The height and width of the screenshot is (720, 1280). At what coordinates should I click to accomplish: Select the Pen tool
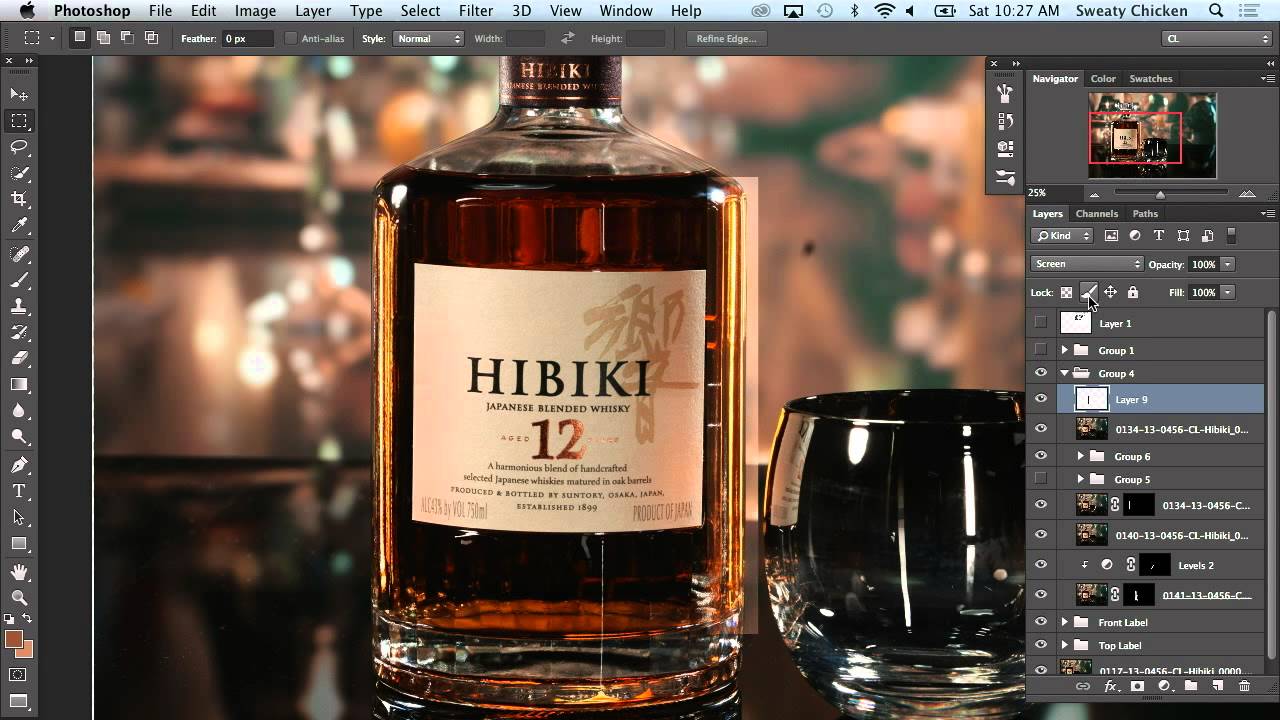(19, 465)
